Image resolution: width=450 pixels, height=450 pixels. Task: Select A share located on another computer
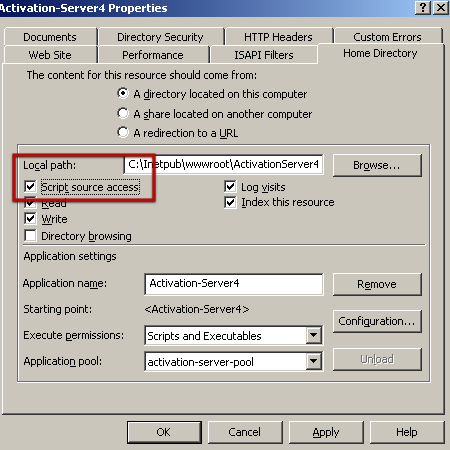123,113
